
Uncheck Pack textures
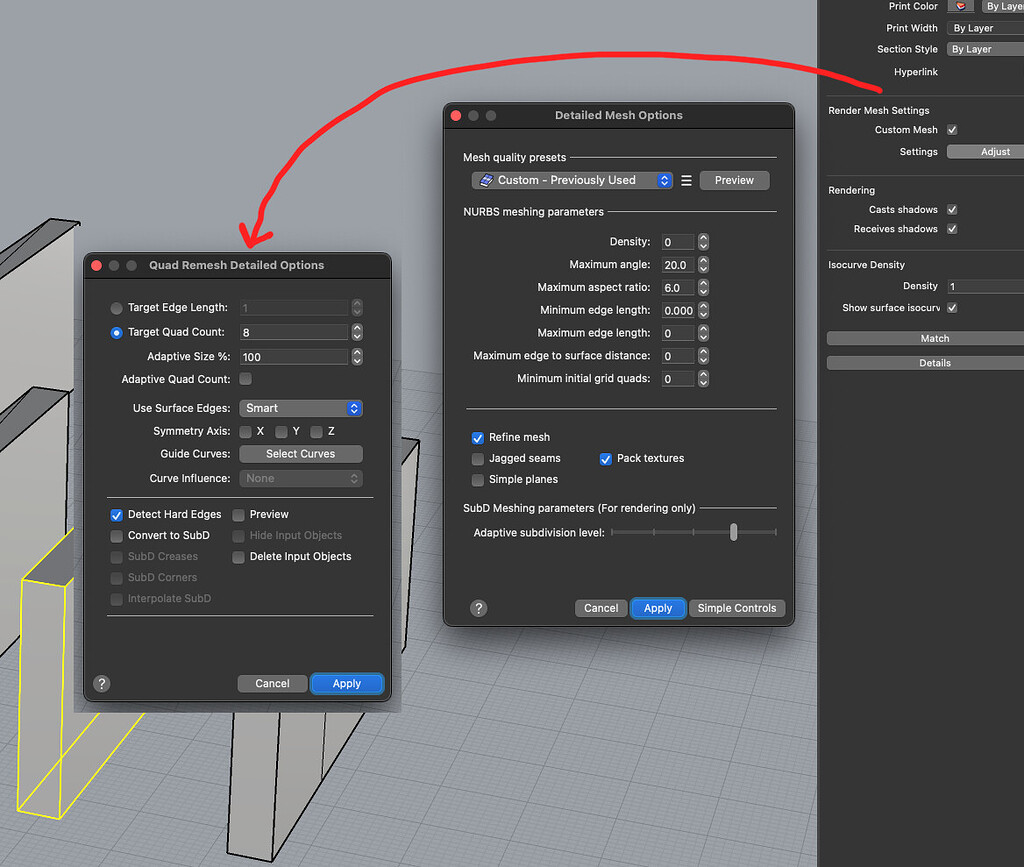605,458
